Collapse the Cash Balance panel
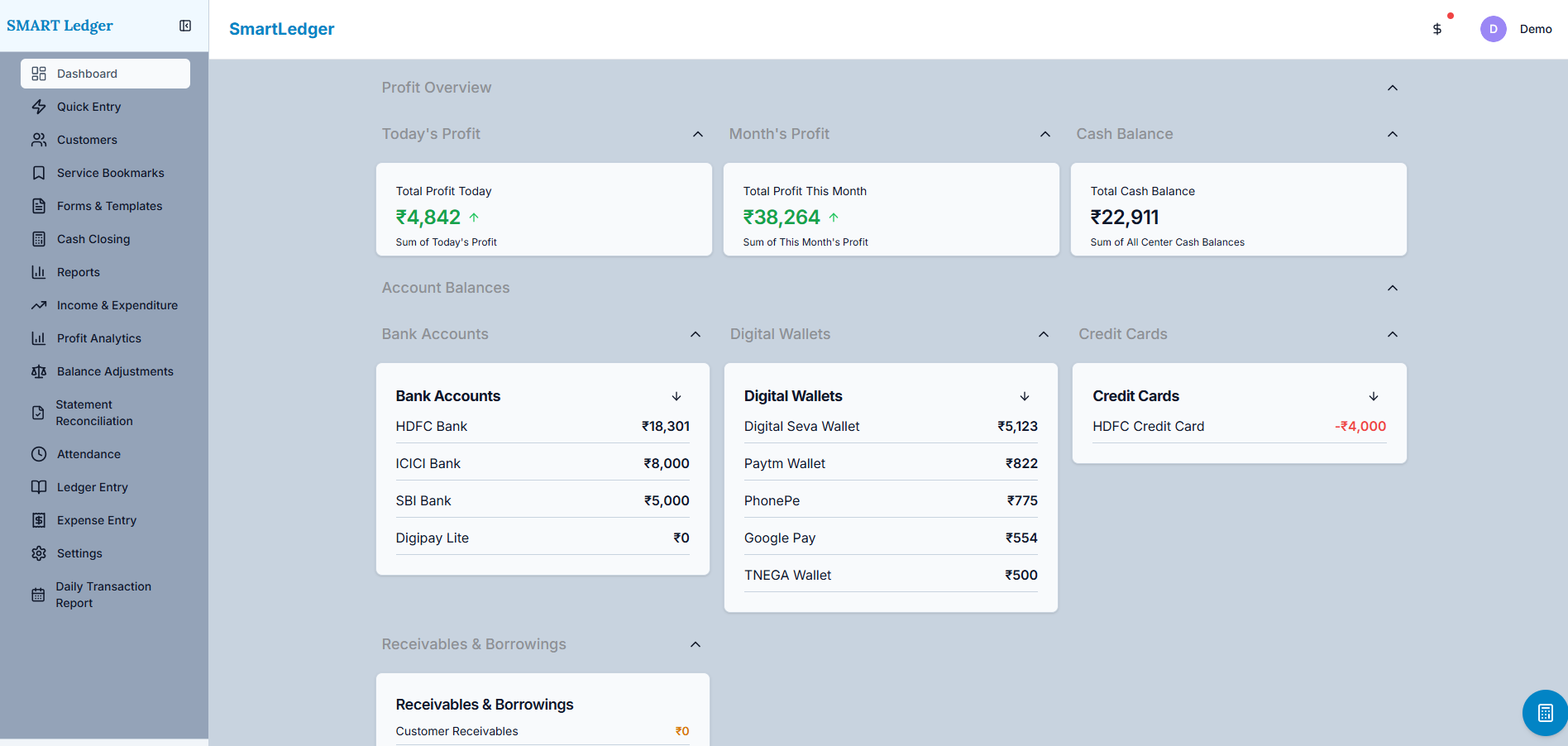 pos(1393,134)
